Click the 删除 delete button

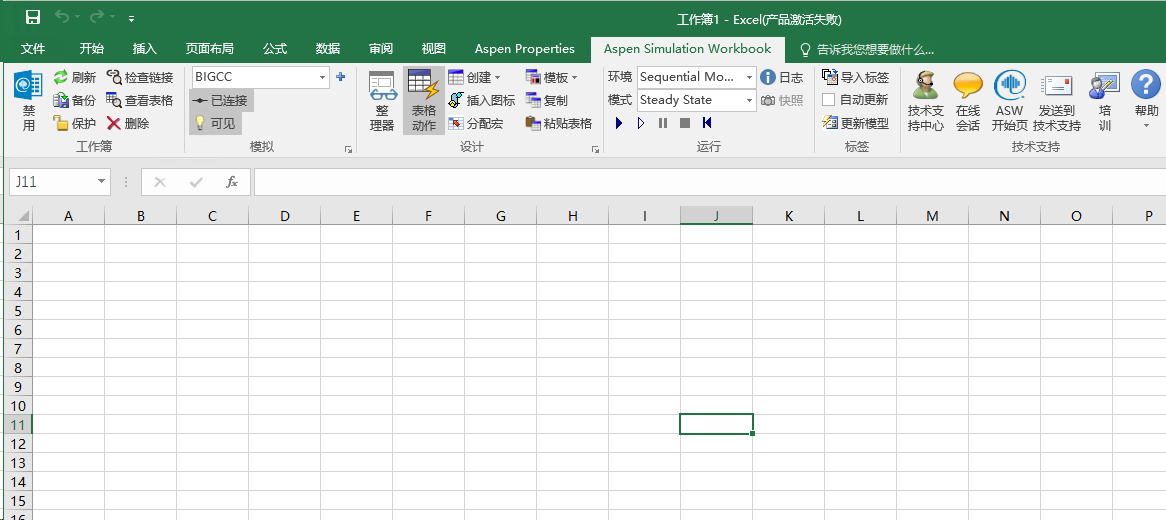pyautogui.click(x=128, y=123)
